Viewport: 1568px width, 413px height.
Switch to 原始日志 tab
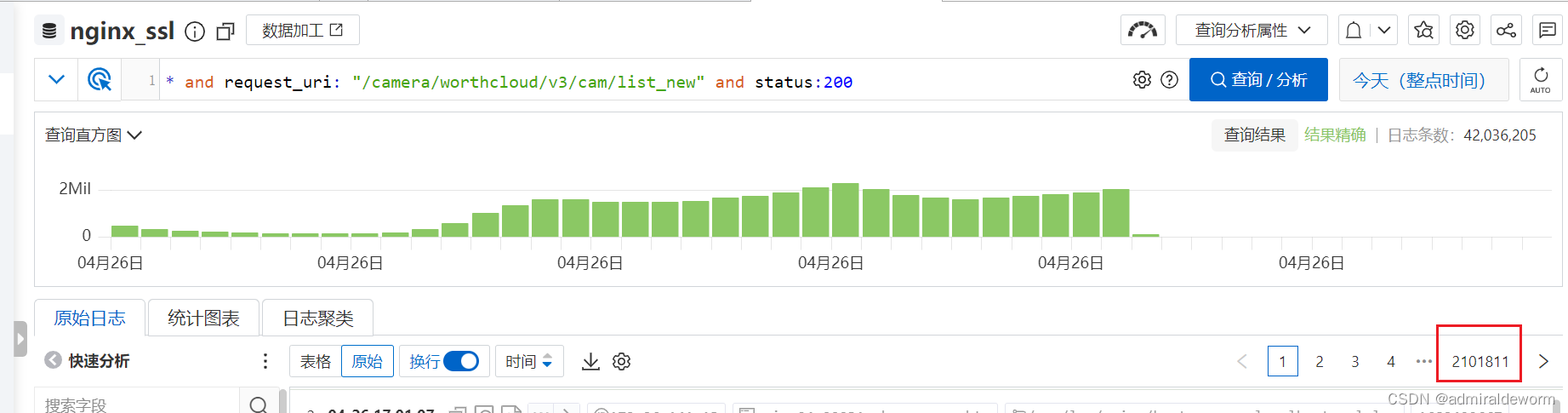[89, 318]
